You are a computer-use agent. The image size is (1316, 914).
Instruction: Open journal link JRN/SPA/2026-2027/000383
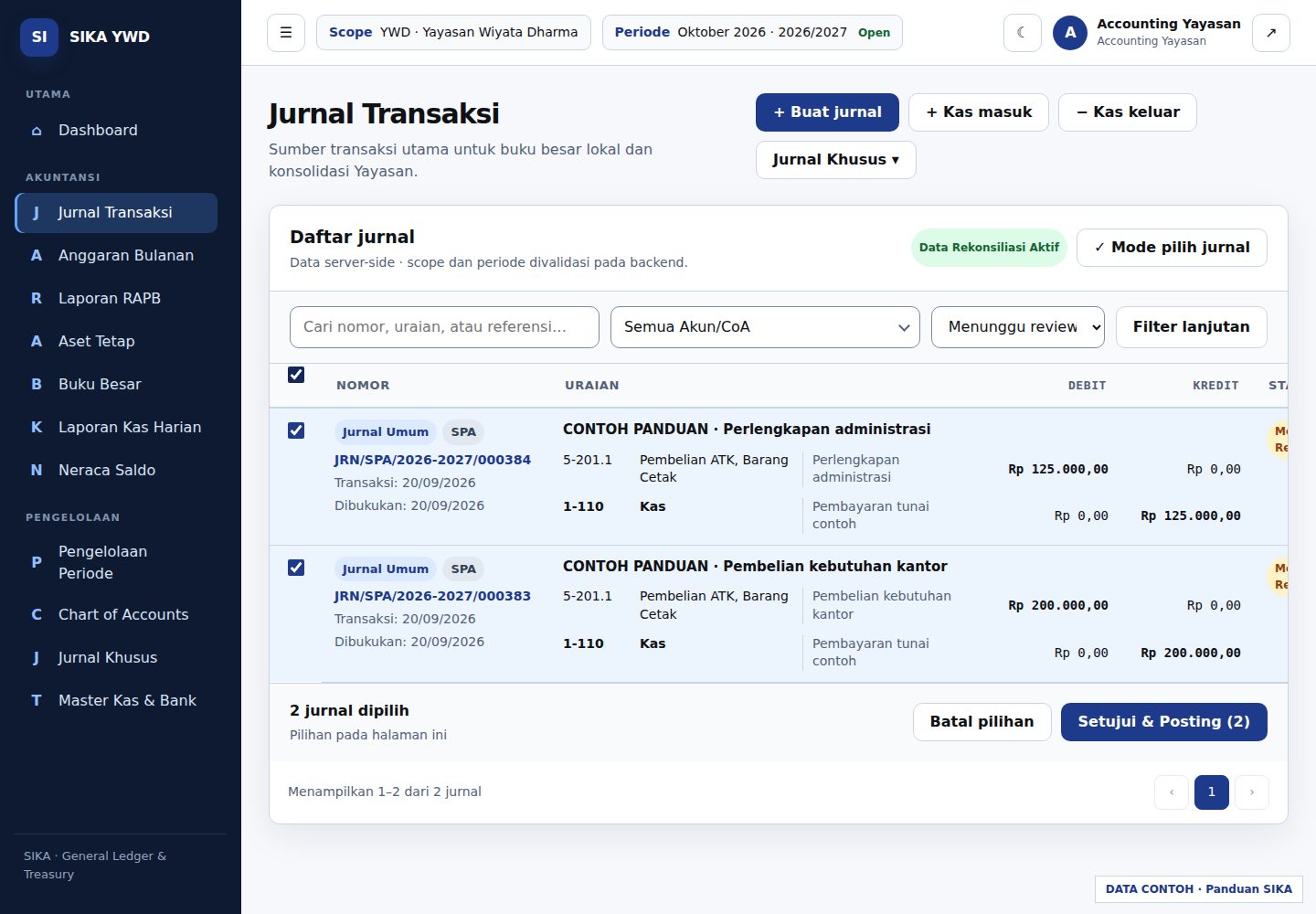click(x=432, y=596)
